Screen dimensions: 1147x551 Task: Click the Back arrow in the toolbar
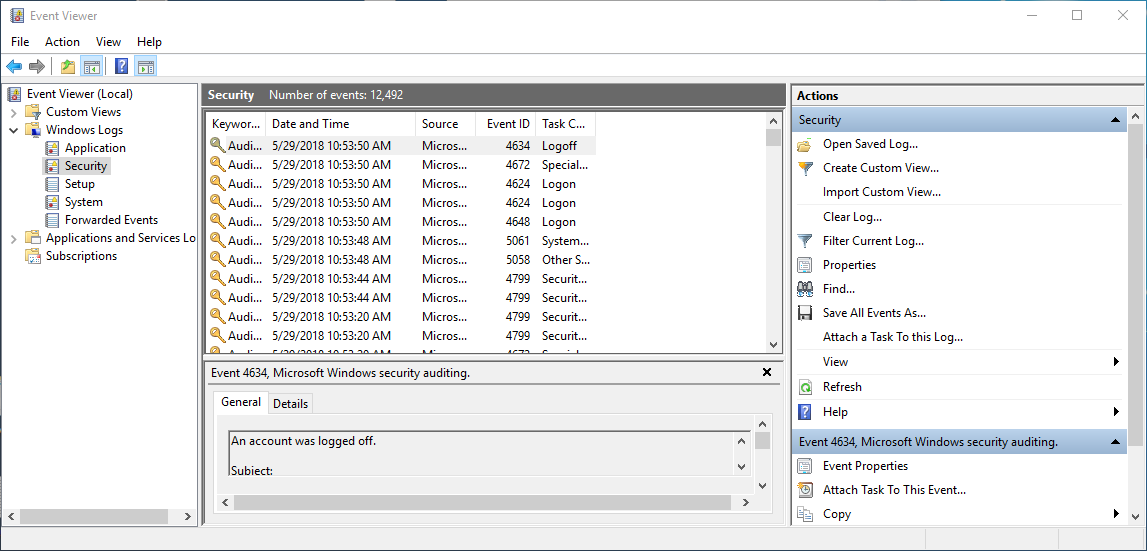pos(14,67)
